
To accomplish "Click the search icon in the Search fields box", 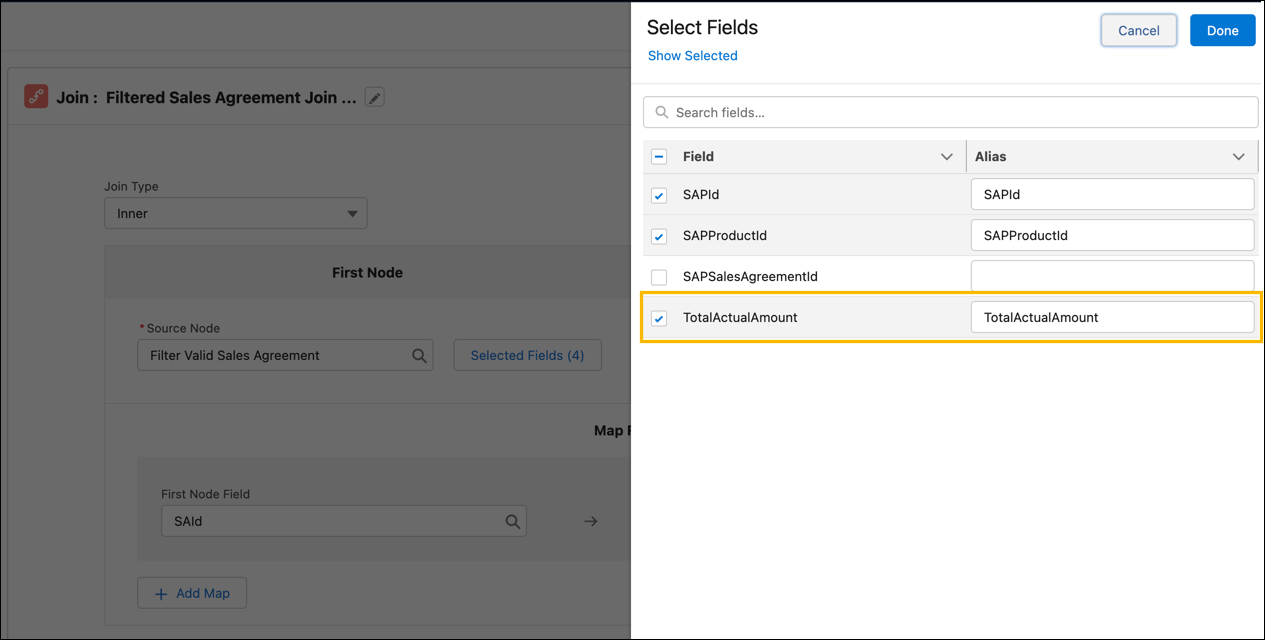I will point(662,111).
